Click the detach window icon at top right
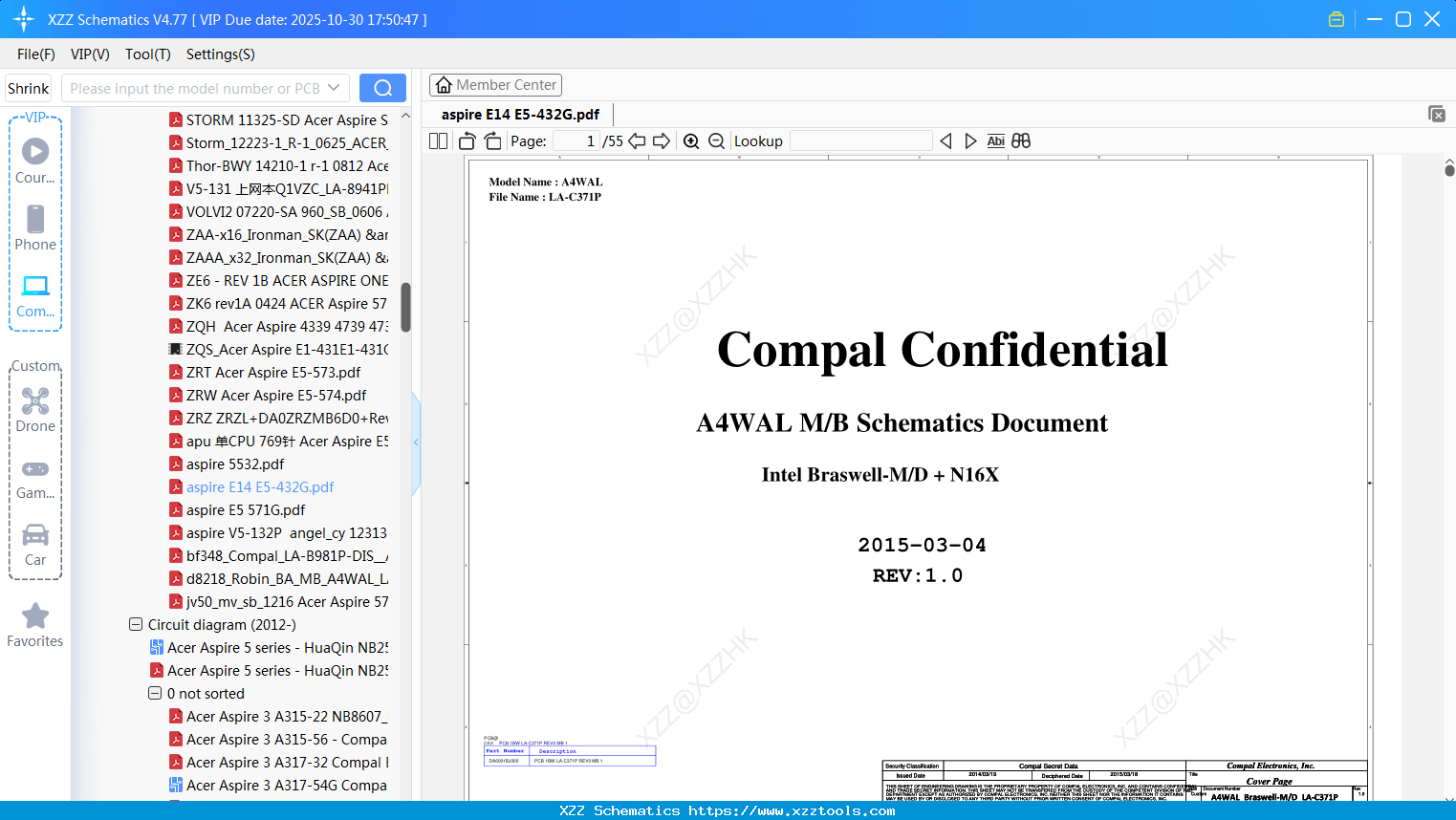The width and height of the screenshot is (1456, 820). tap(1436, 114)
